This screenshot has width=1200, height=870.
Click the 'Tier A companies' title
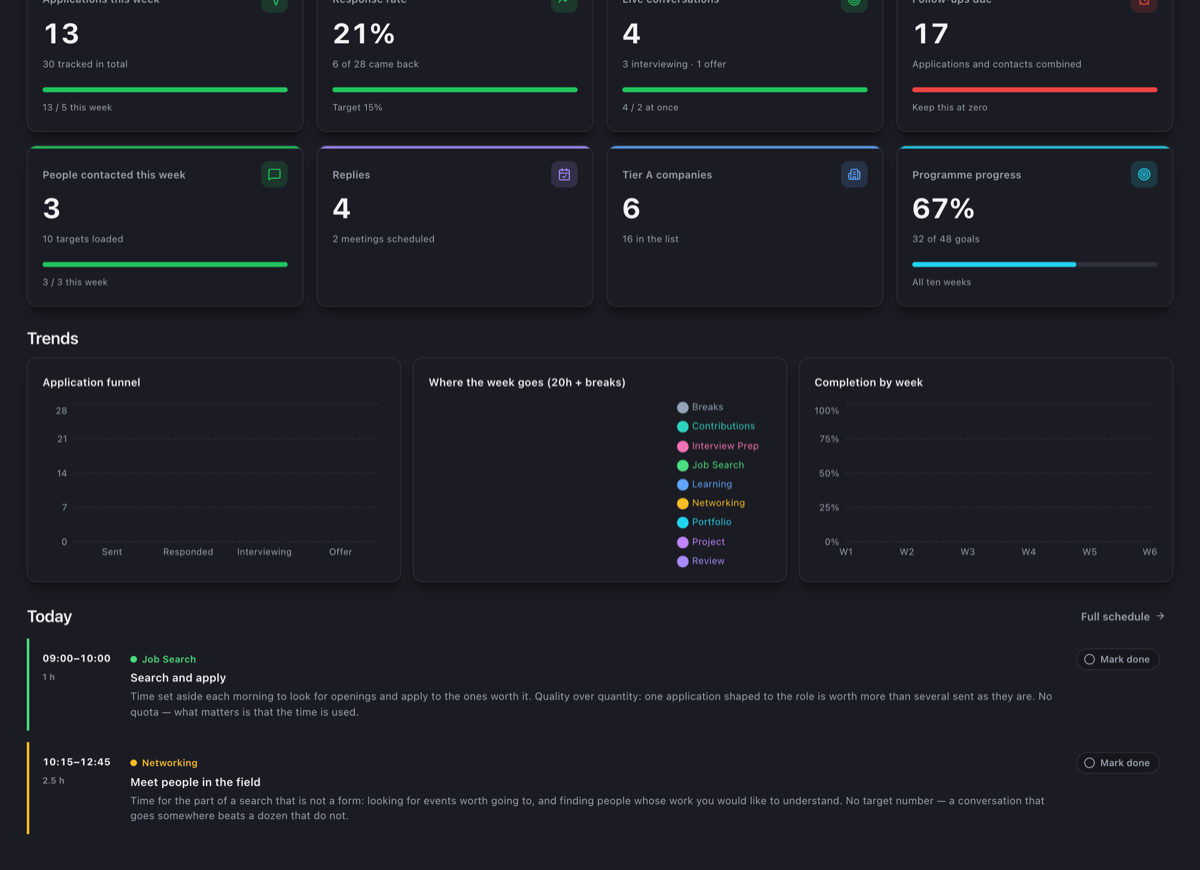tap(667, 175)
